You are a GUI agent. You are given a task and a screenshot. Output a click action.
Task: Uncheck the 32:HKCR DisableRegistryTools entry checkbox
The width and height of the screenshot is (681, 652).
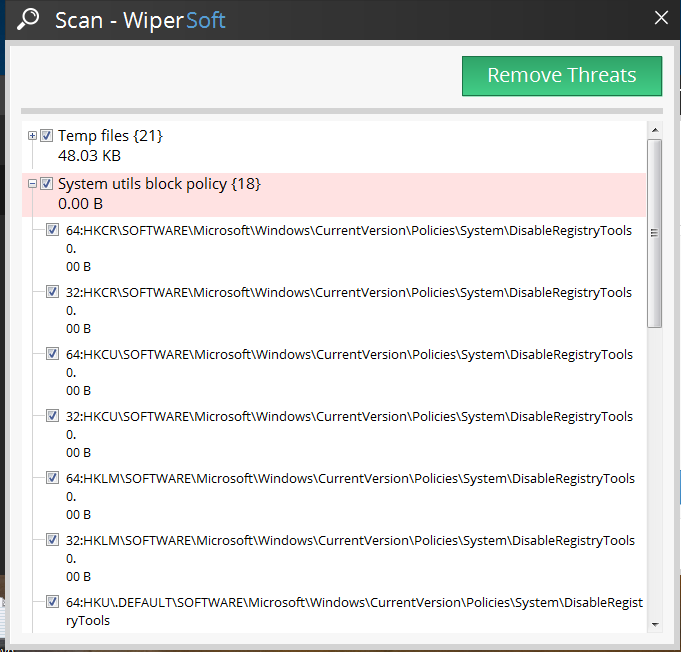53,292
